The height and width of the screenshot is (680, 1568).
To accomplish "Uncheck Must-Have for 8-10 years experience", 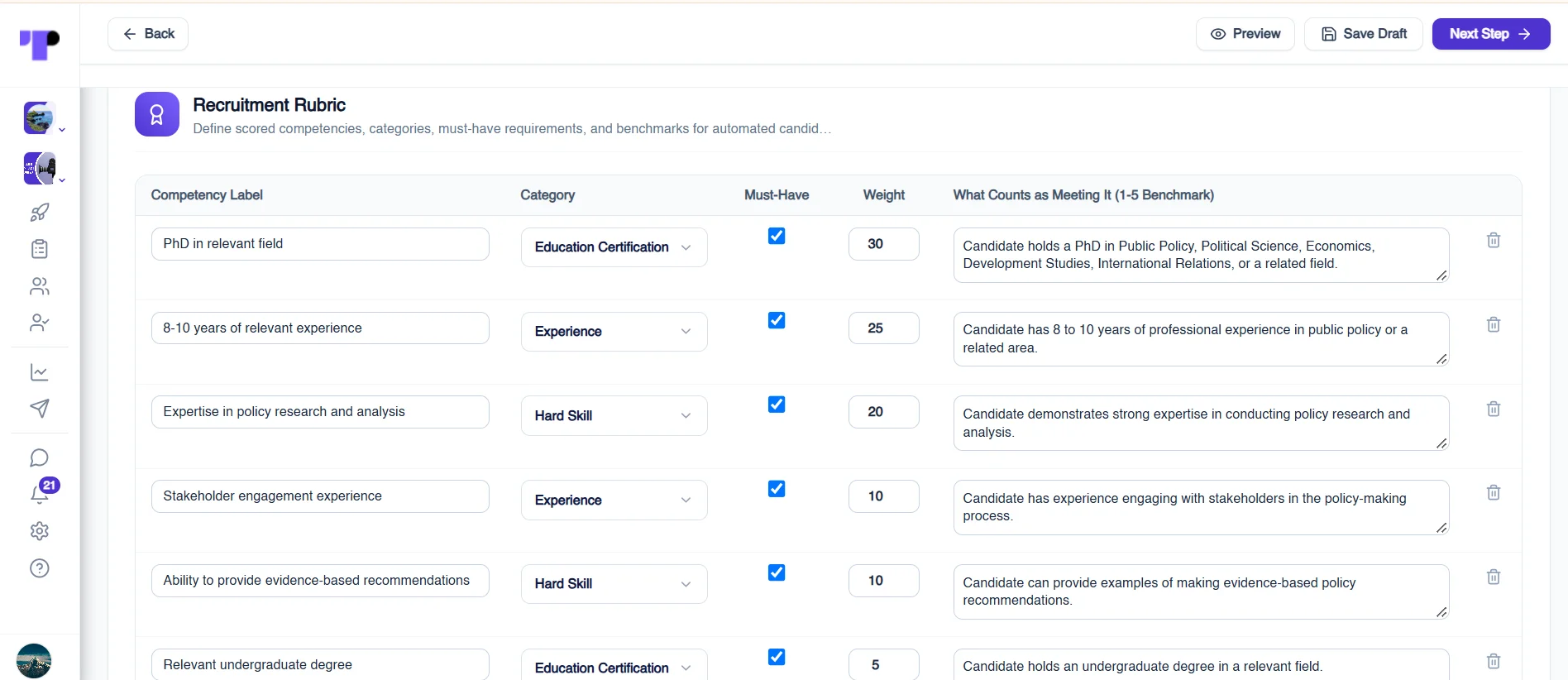I will point(777,320).
